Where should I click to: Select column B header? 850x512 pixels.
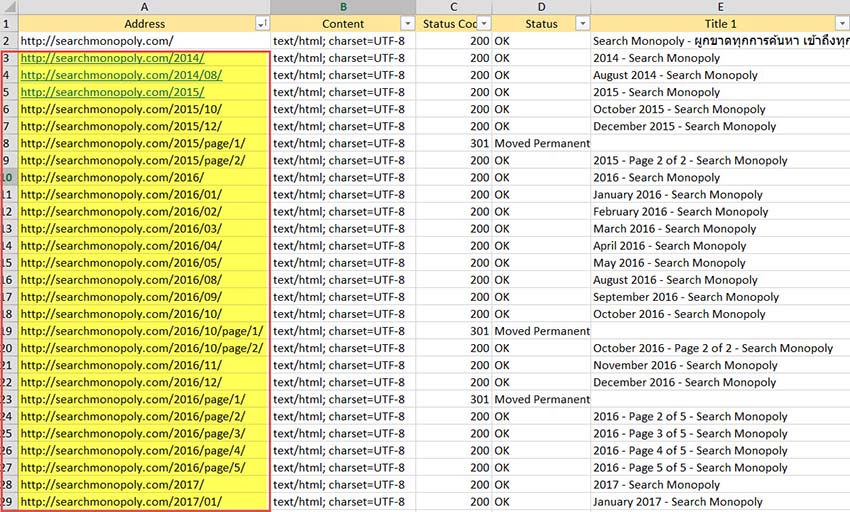tap(343, 7)
